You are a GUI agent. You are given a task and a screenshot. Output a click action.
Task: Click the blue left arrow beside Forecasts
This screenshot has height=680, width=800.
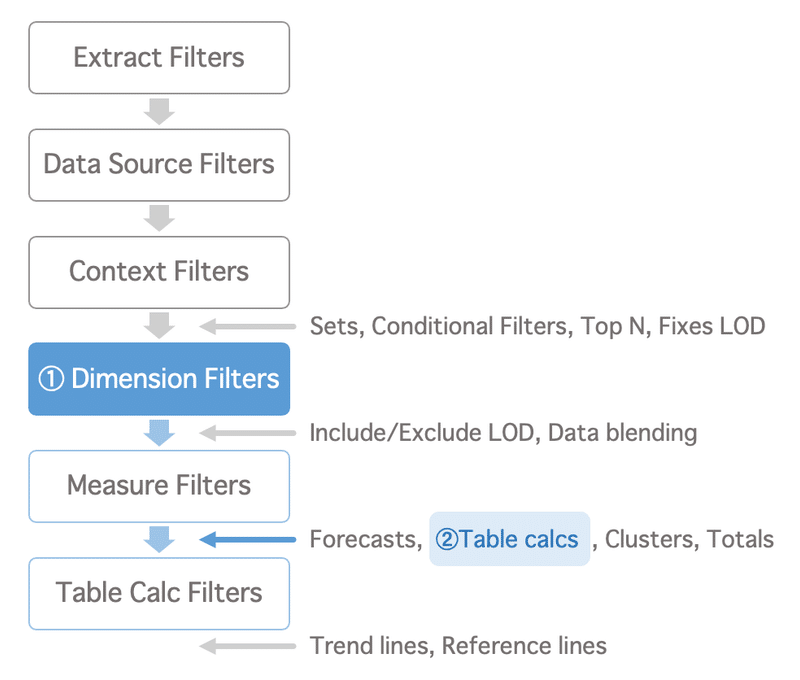(247, 539)
